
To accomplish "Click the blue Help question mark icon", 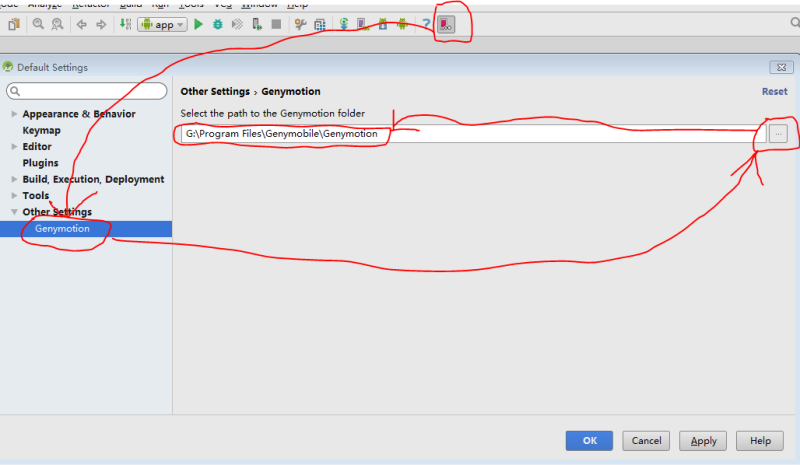I will pyautogui.click(x=426, y=24).
